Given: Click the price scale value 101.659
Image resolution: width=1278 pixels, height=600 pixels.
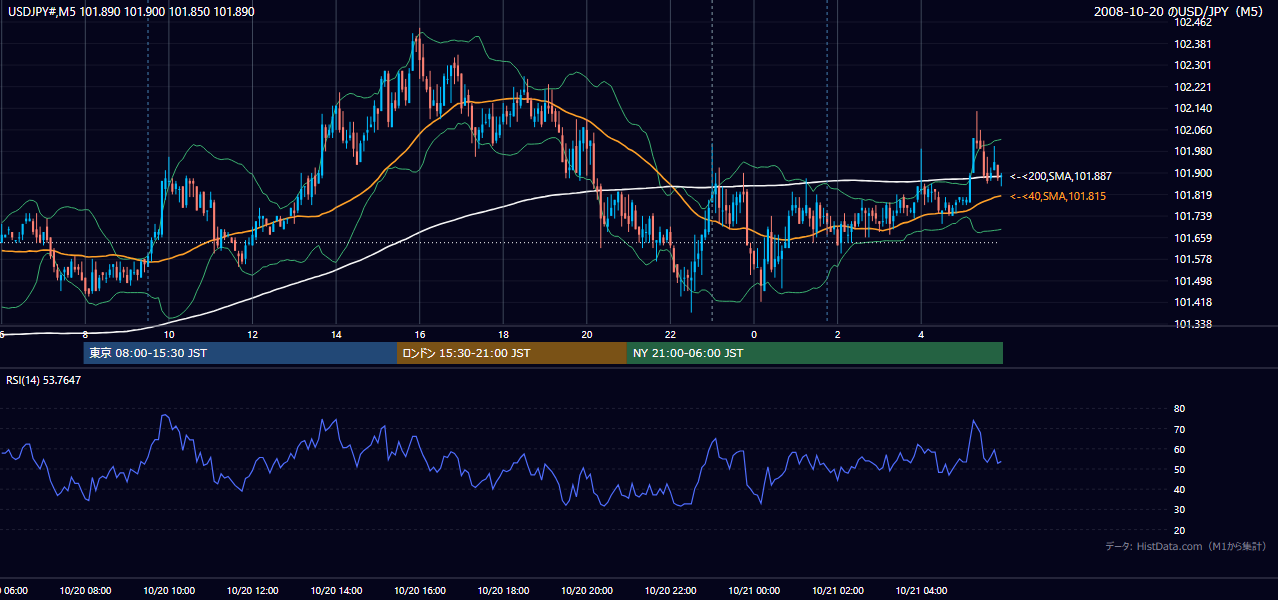Looking at the screenshot, I should point(1193,238).
